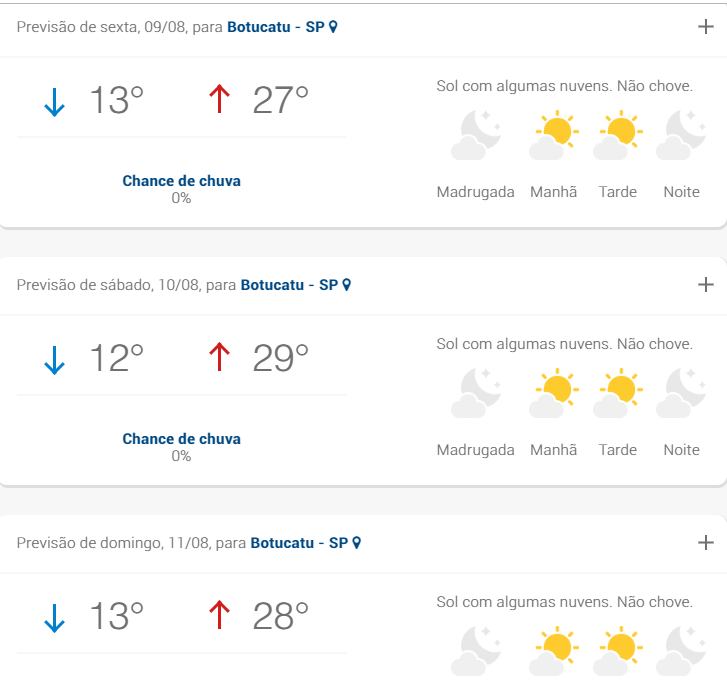Click Saturday's Chance de chuva label
This screenshot has width=727, height=689.
(181, 439)
